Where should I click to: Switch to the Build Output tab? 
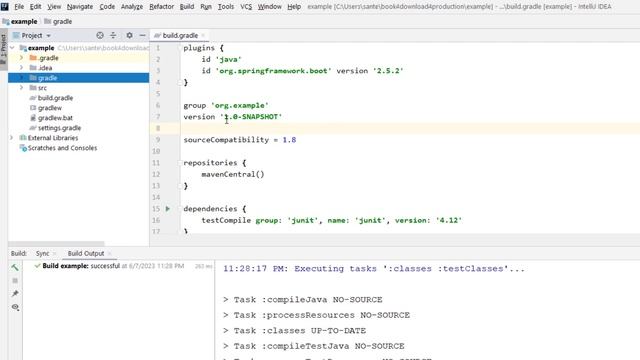point(86,253)
